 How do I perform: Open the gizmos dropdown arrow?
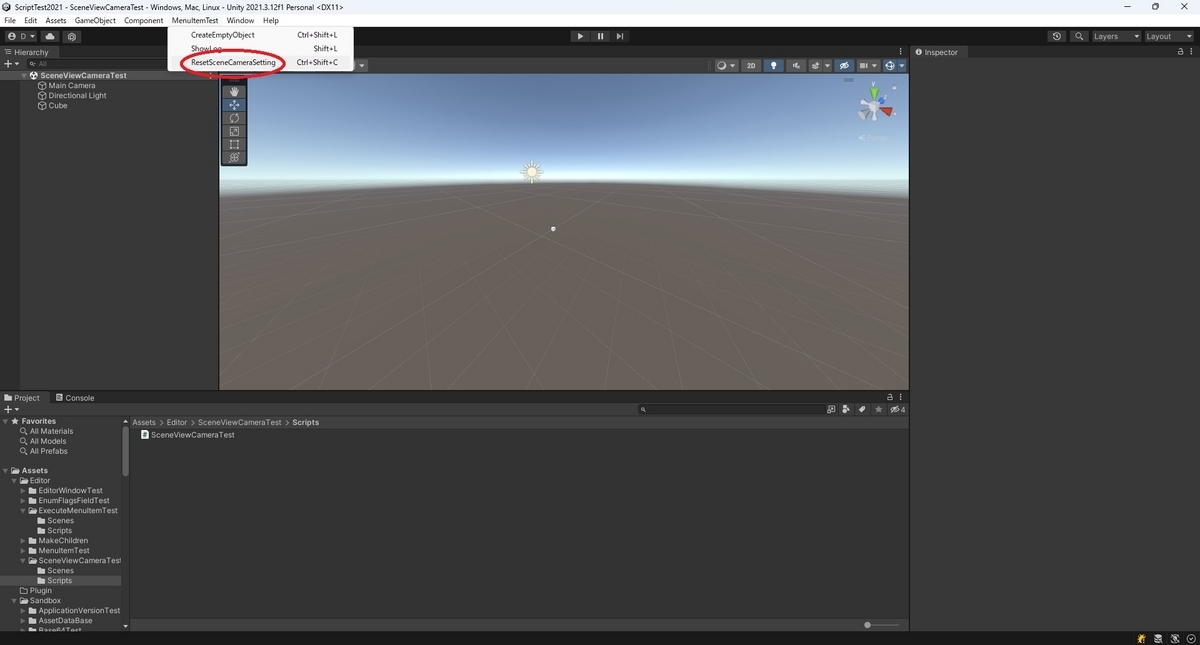pyautogui.click(x=902, y=66)
